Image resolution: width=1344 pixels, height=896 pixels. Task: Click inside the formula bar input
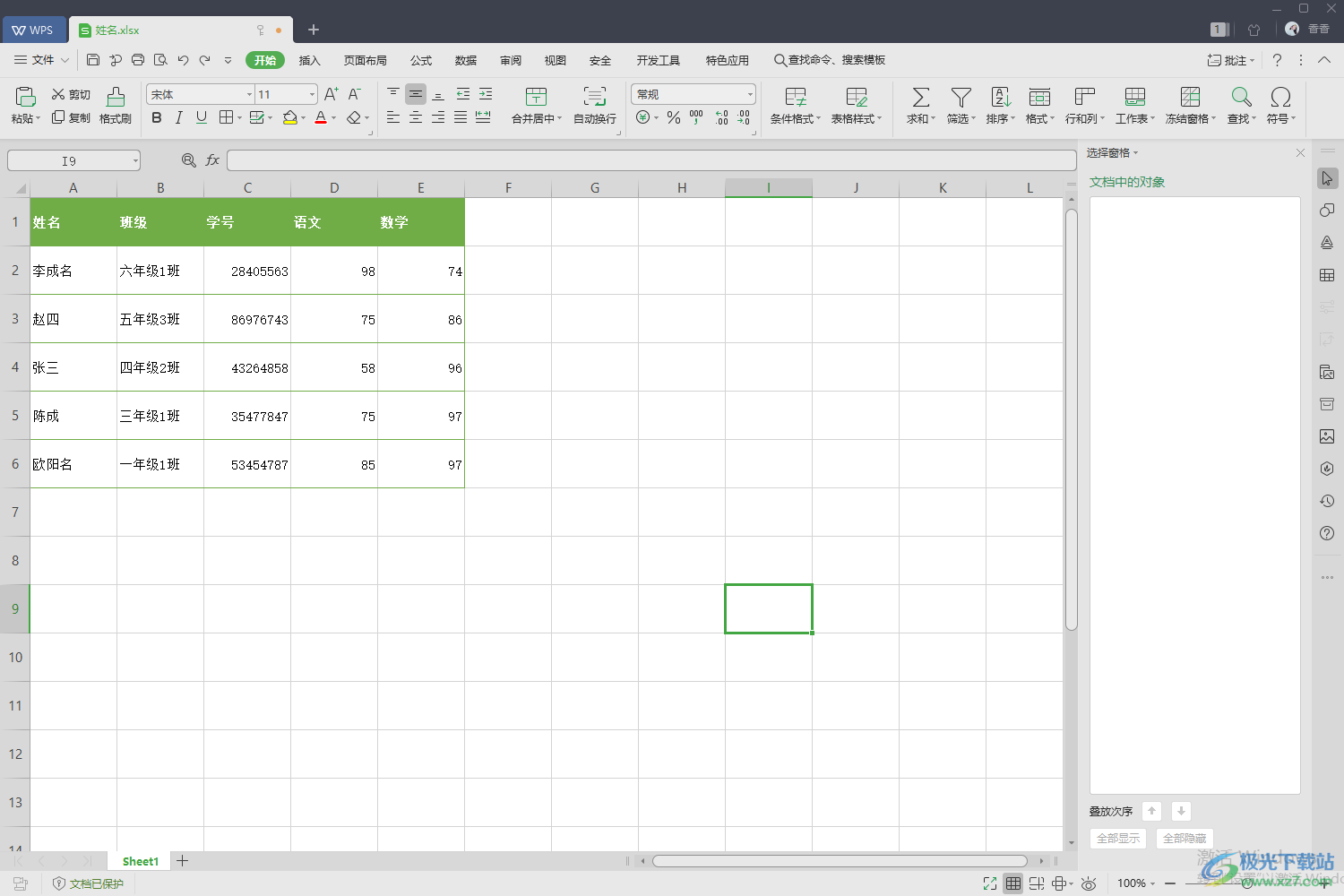[651, 160]
